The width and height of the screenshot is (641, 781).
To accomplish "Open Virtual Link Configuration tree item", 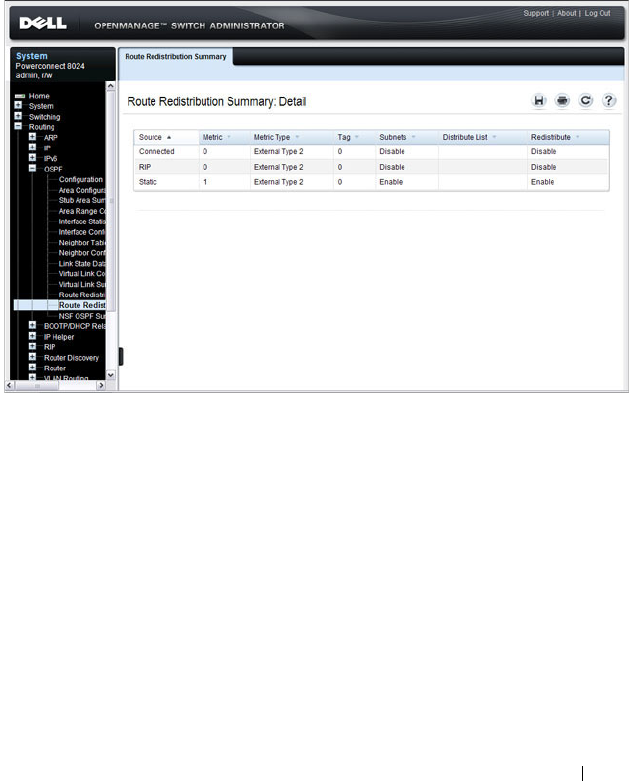I will point(82,274).
